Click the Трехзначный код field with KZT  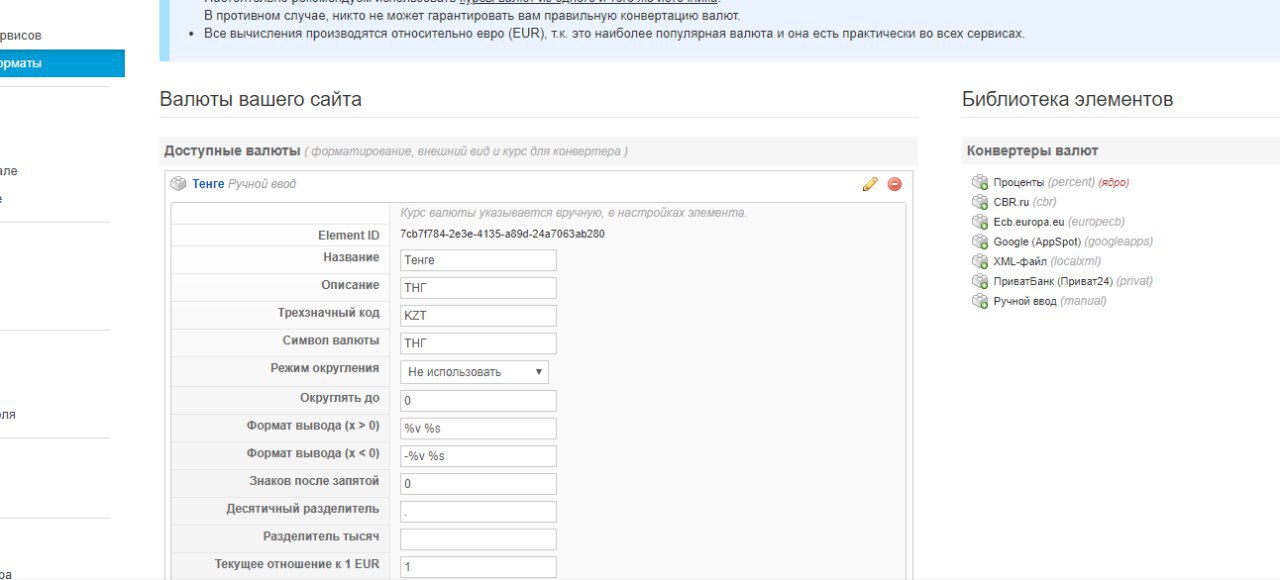pyautogui.click(x=478, y=316)
